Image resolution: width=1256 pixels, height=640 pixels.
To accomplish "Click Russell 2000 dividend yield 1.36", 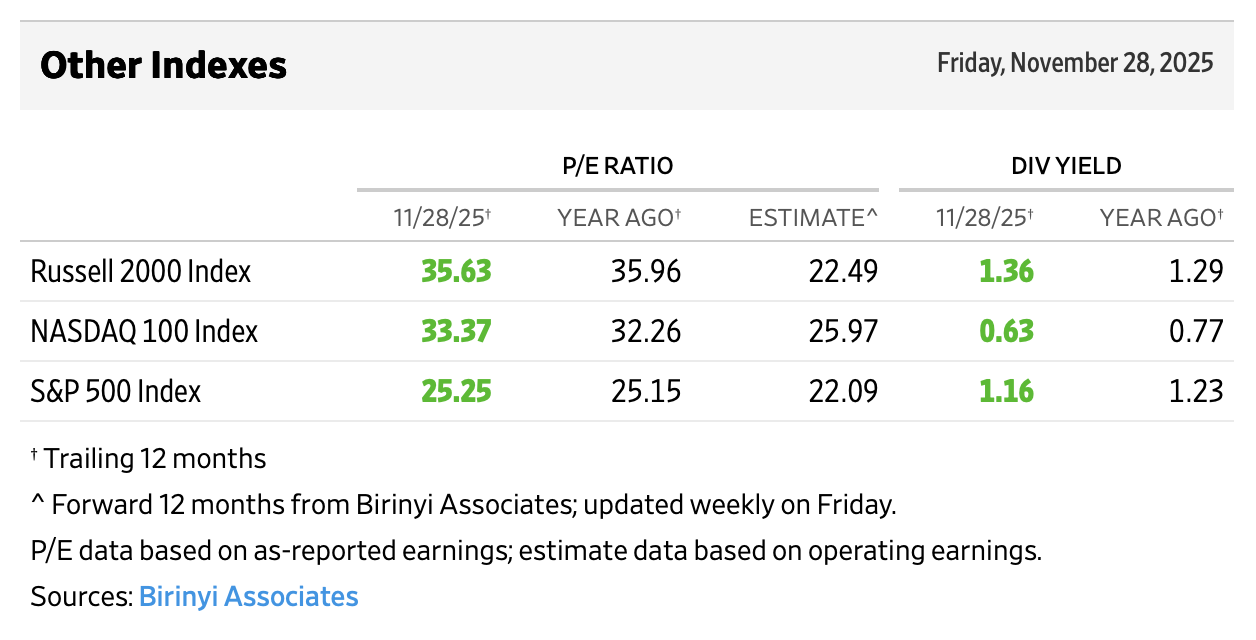I will pyautogui.click(x=1005, y=271).
